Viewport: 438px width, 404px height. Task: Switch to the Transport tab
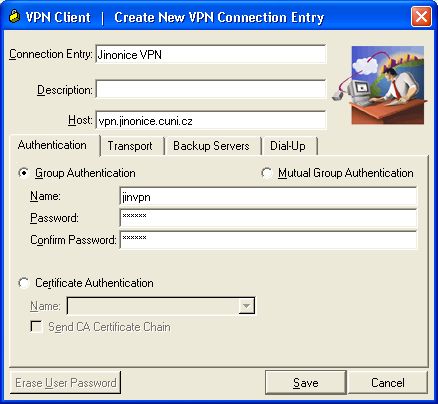(x=130, y=146)
